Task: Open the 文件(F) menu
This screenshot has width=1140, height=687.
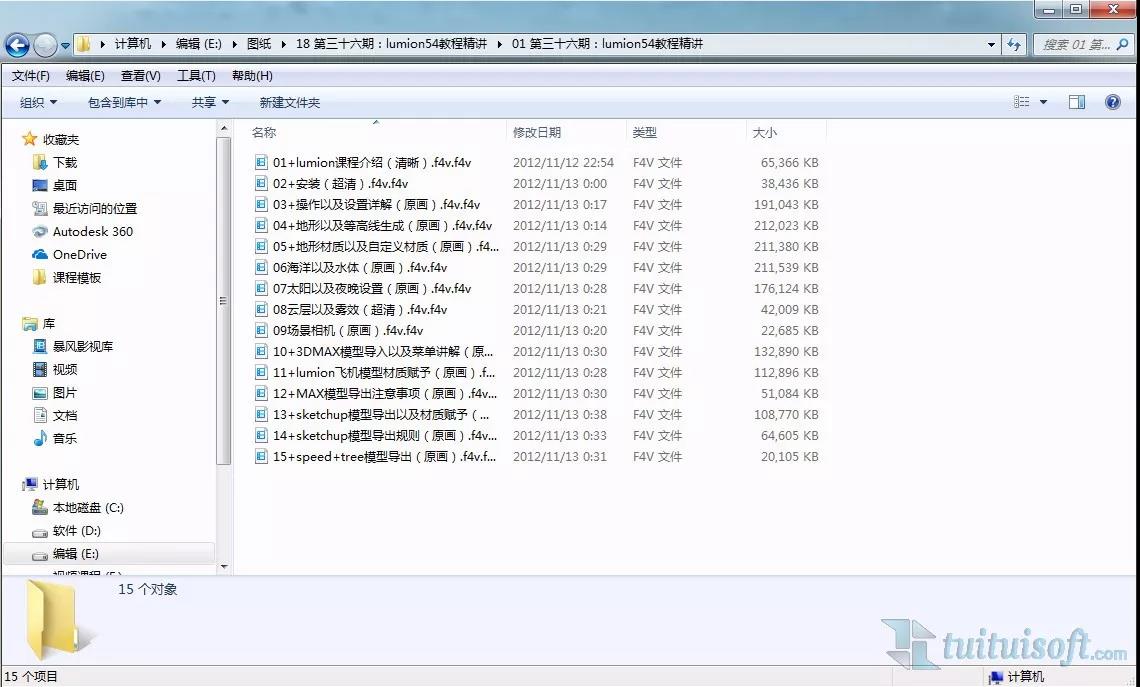Action: tap(30, 75)
